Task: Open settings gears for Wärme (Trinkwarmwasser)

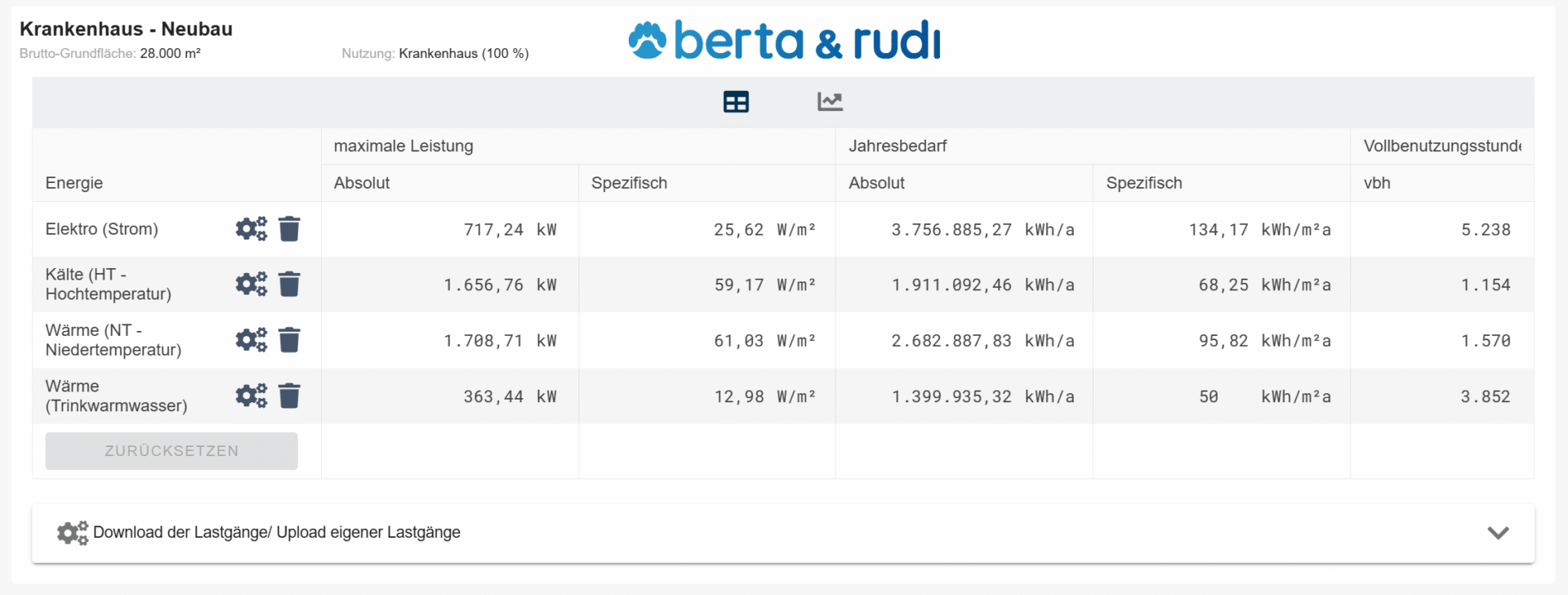Action: [251, 396]
